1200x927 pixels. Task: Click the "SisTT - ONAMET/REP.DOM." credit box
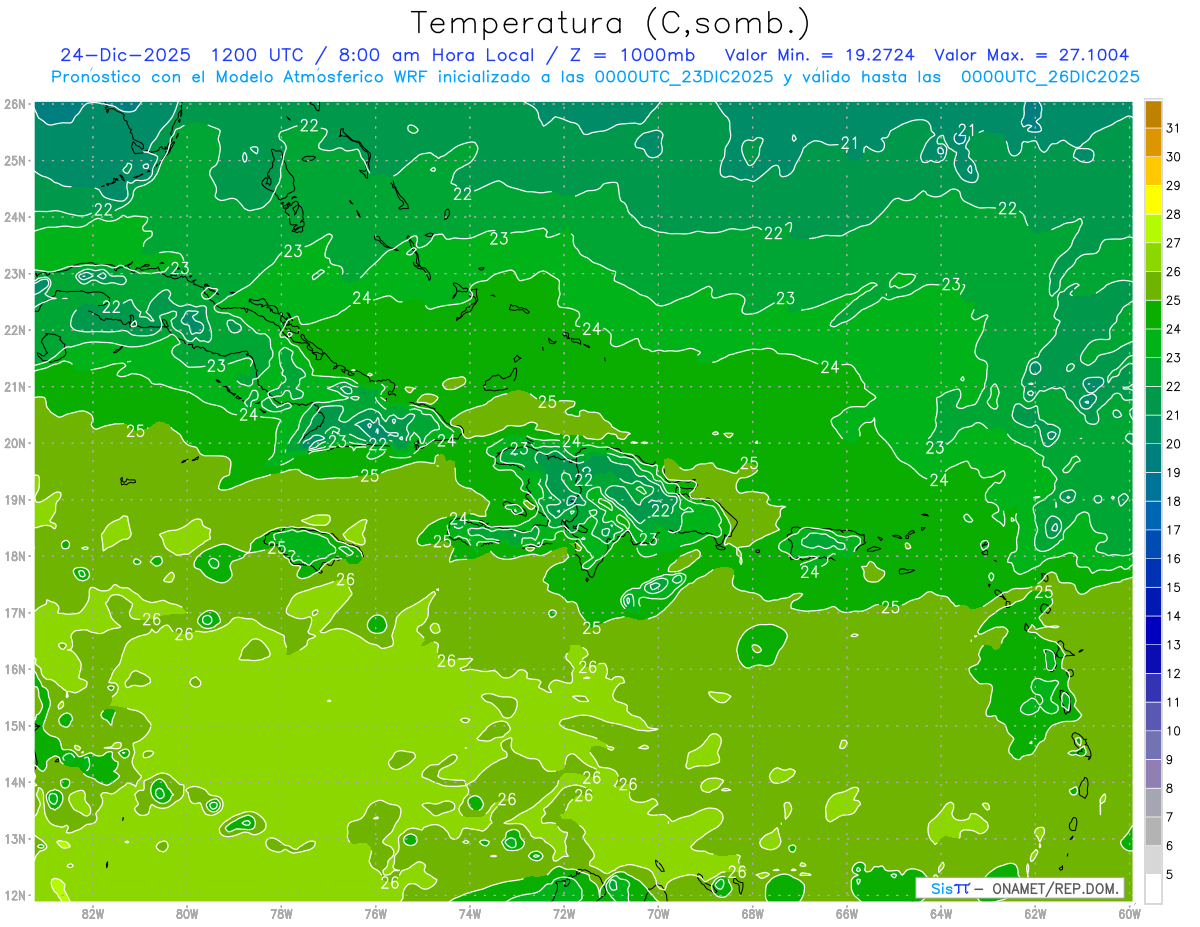click(x=1020, y=888)
